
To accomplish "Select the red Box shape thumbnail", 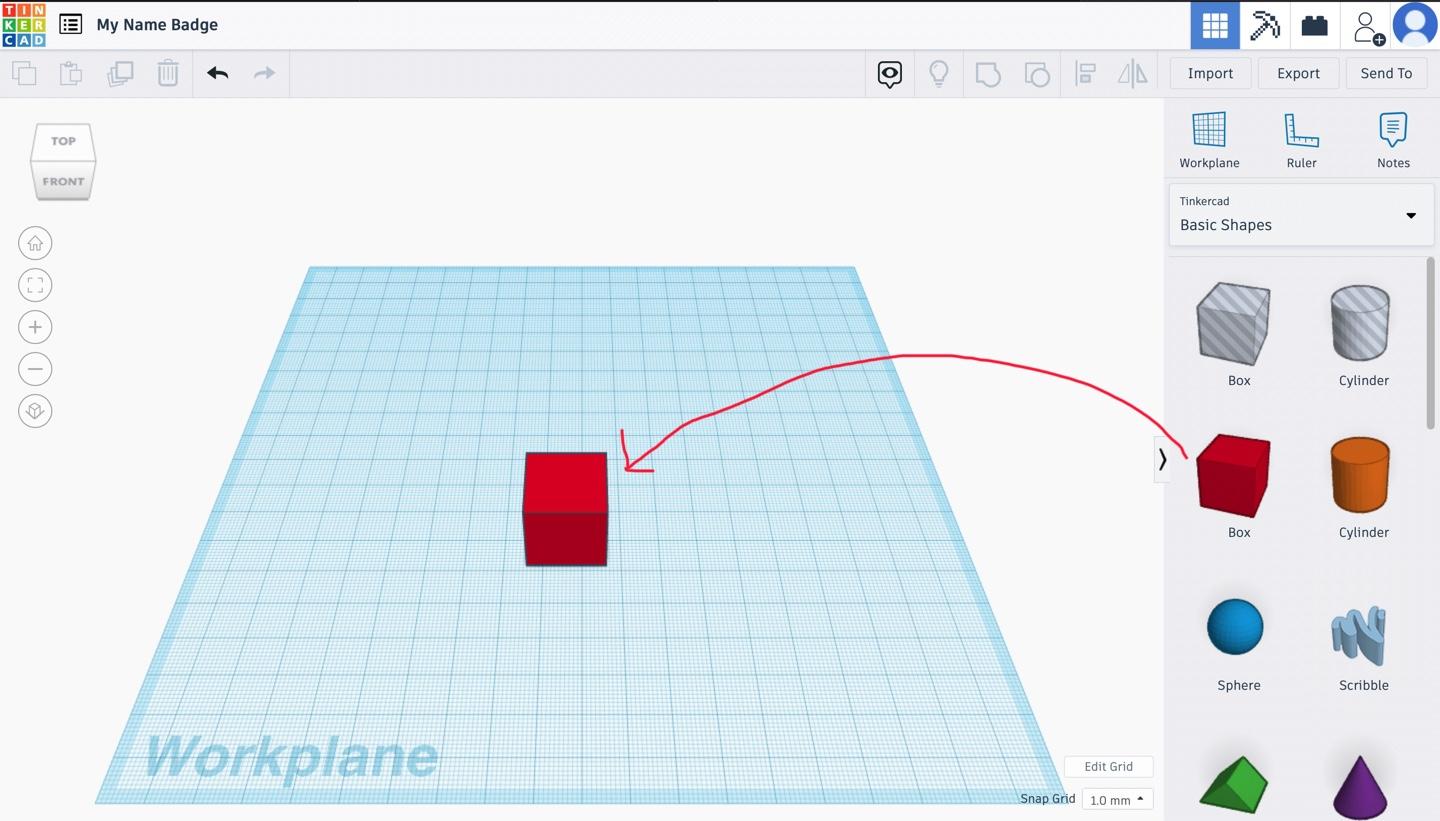I will coord(1236,475).
